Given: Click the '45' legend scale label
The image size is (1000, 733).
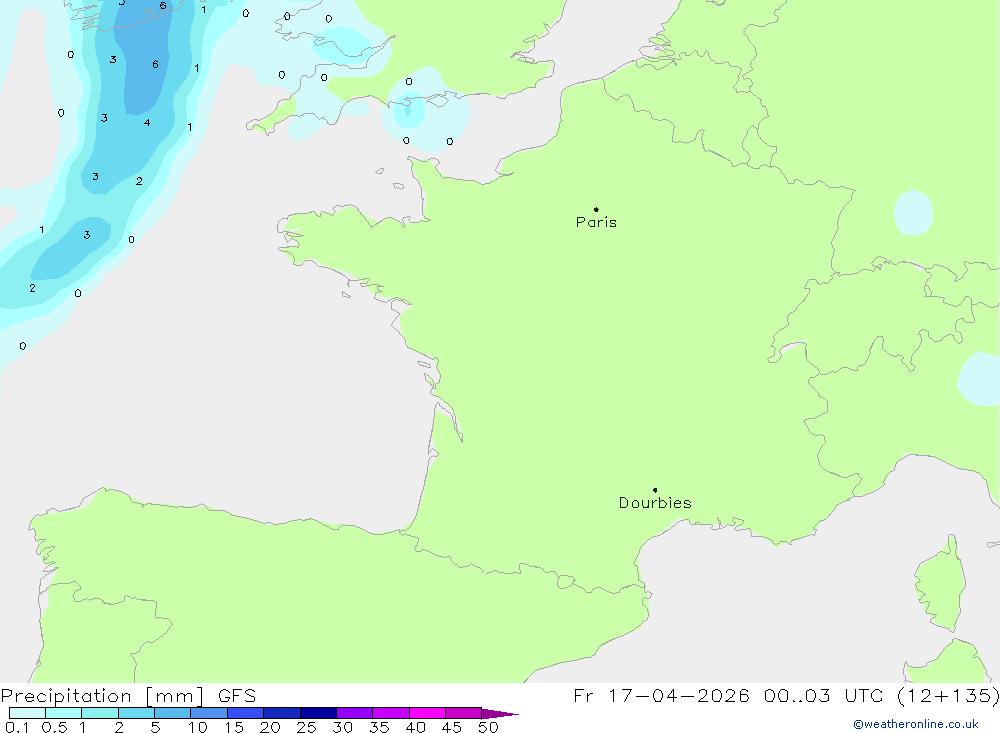Looking at the screenshot, I should tap(452, 727).
